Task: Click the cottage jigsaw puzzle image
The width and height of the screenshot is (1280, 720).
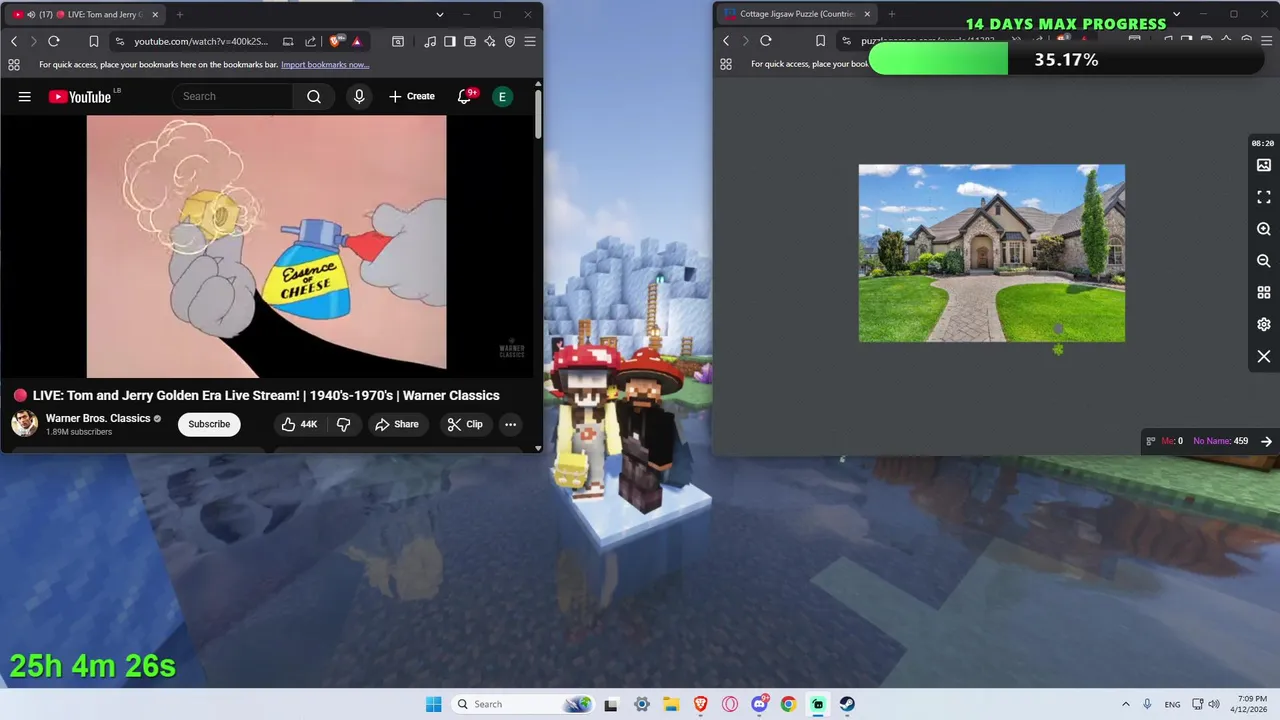Action: coord(992,253)
